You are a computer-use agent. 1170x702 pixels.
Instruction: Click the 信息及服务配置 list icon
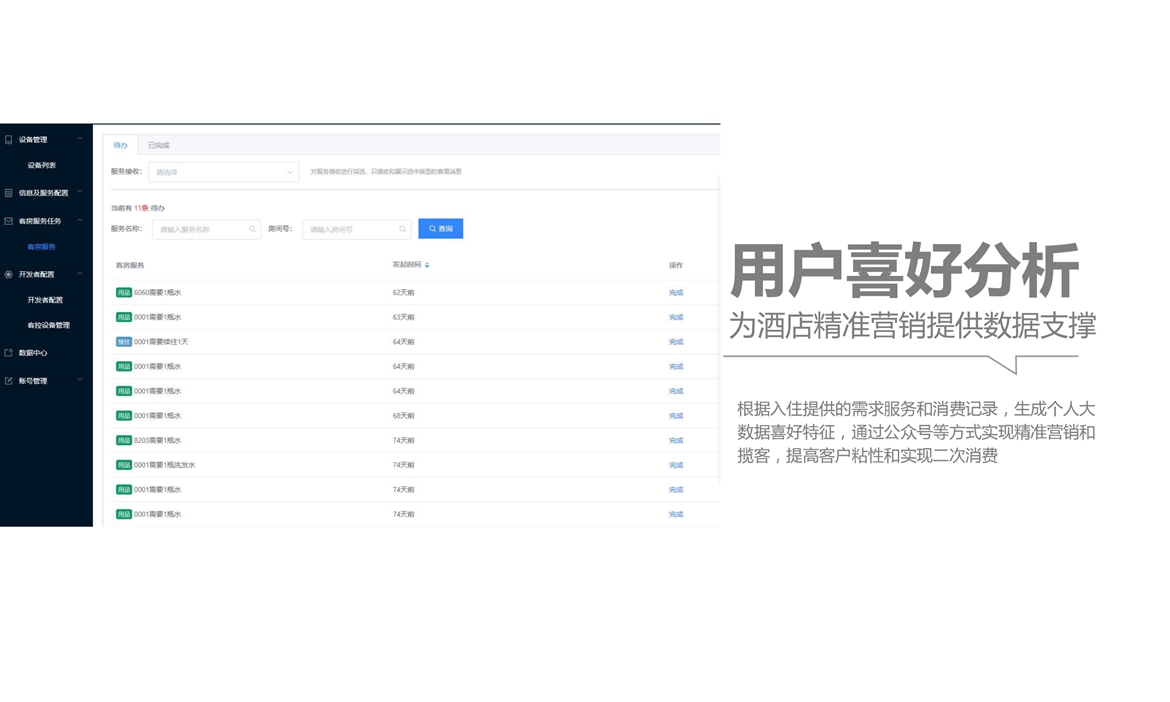(9, 193)
